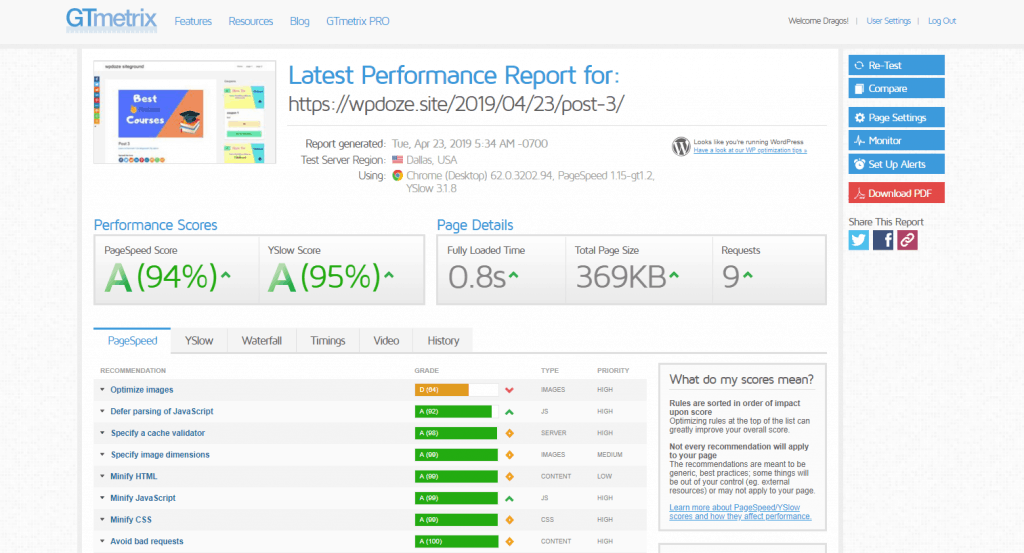Image resolution: width=1024 pixels, height=553 pixels.
Task: Click orange diamond for Minify CSS
Action: pyautogui.click(x=509, y=520)
